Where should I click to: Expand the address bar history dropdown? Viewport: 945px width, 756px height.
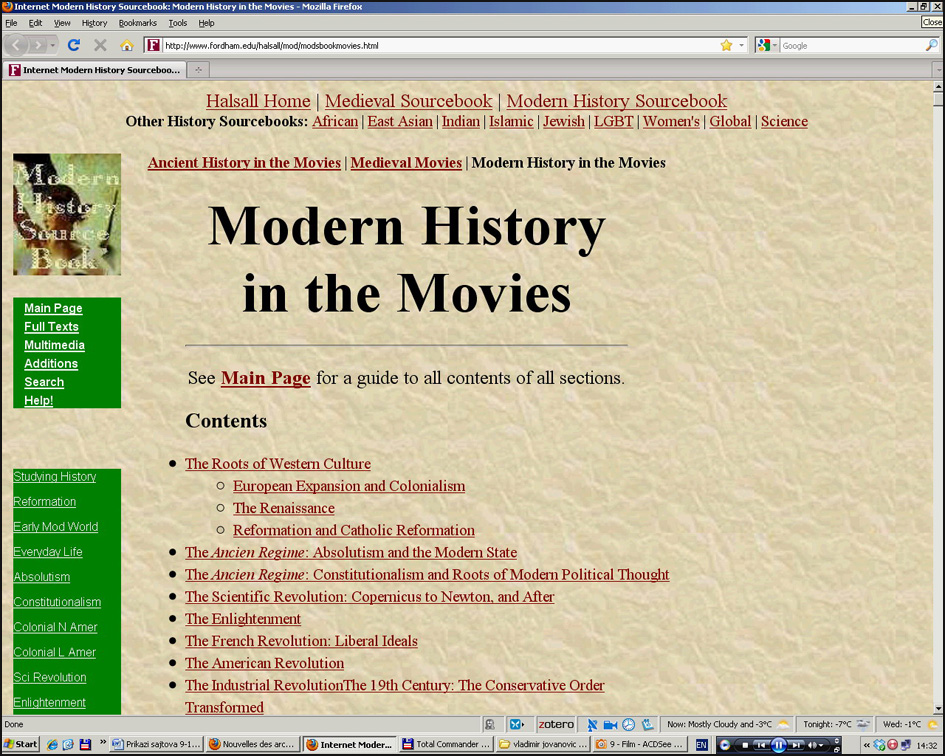click(741, 45)
